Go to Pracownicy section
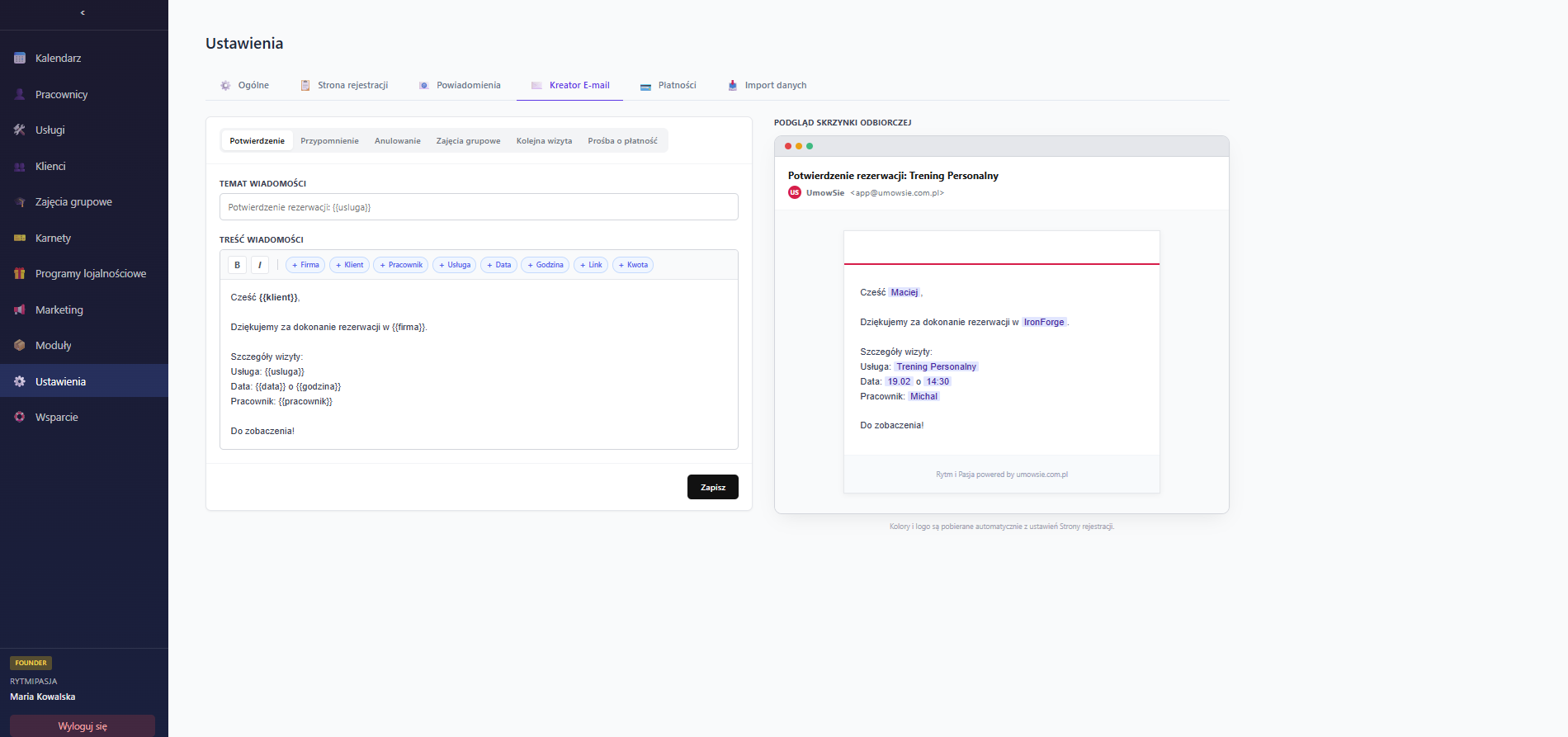Screen dimensions: 1568x737 (x=84, y=94)
